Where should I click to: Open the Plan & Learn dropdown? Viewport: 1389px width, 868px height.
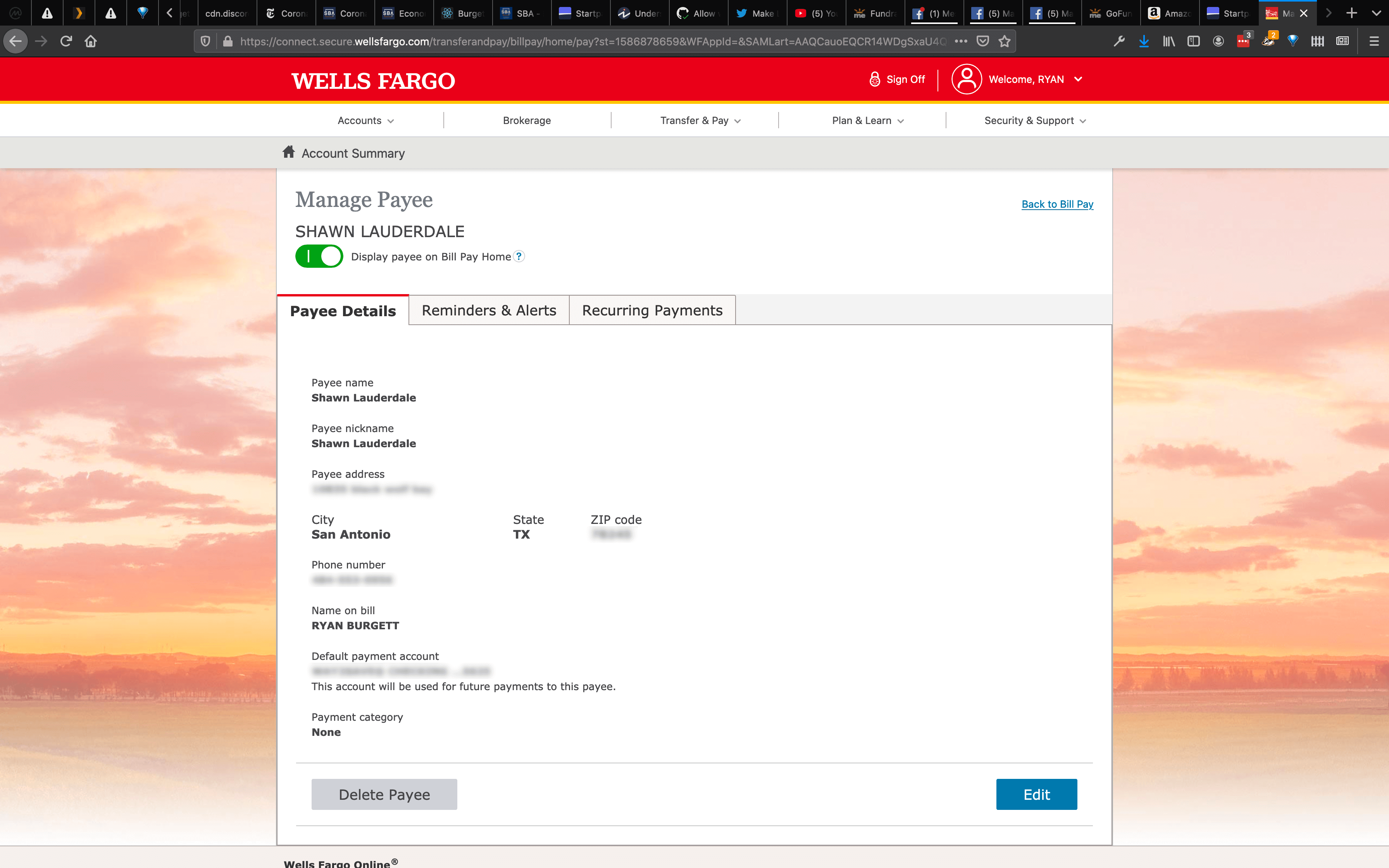pos(867,121)
